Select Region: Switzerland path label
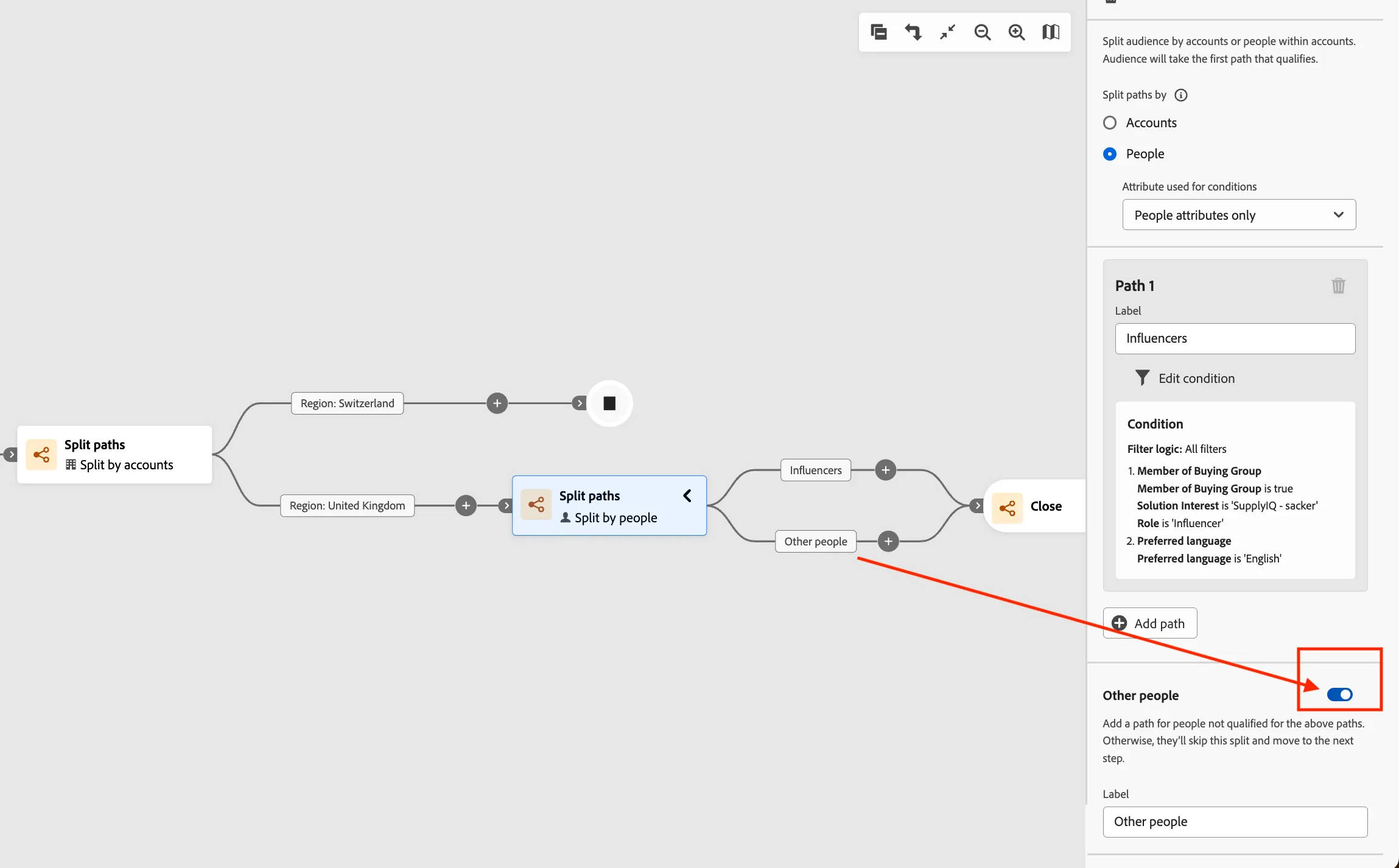This screenshot has height=868, width=1399. coord(347,403)
